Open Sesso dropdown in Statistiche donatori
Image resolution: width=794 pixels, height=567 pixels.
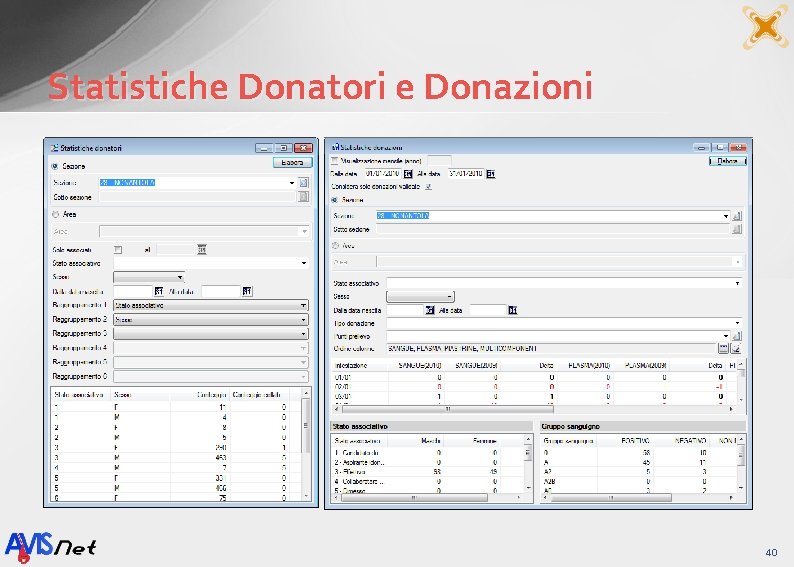pos(180,277)
